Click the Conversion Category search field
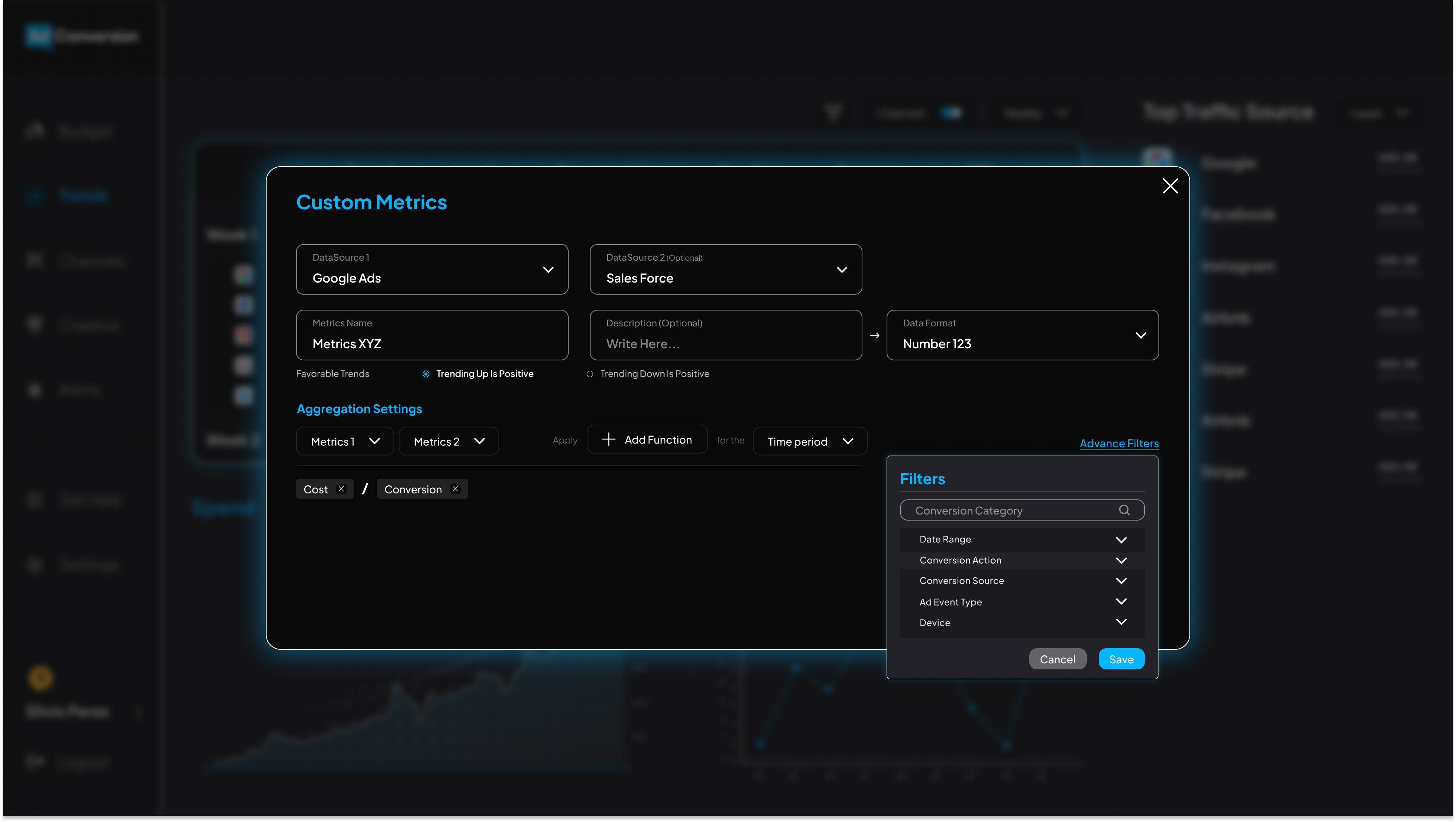Screen dimensions: 1456x822 [x=1022, y=510]
